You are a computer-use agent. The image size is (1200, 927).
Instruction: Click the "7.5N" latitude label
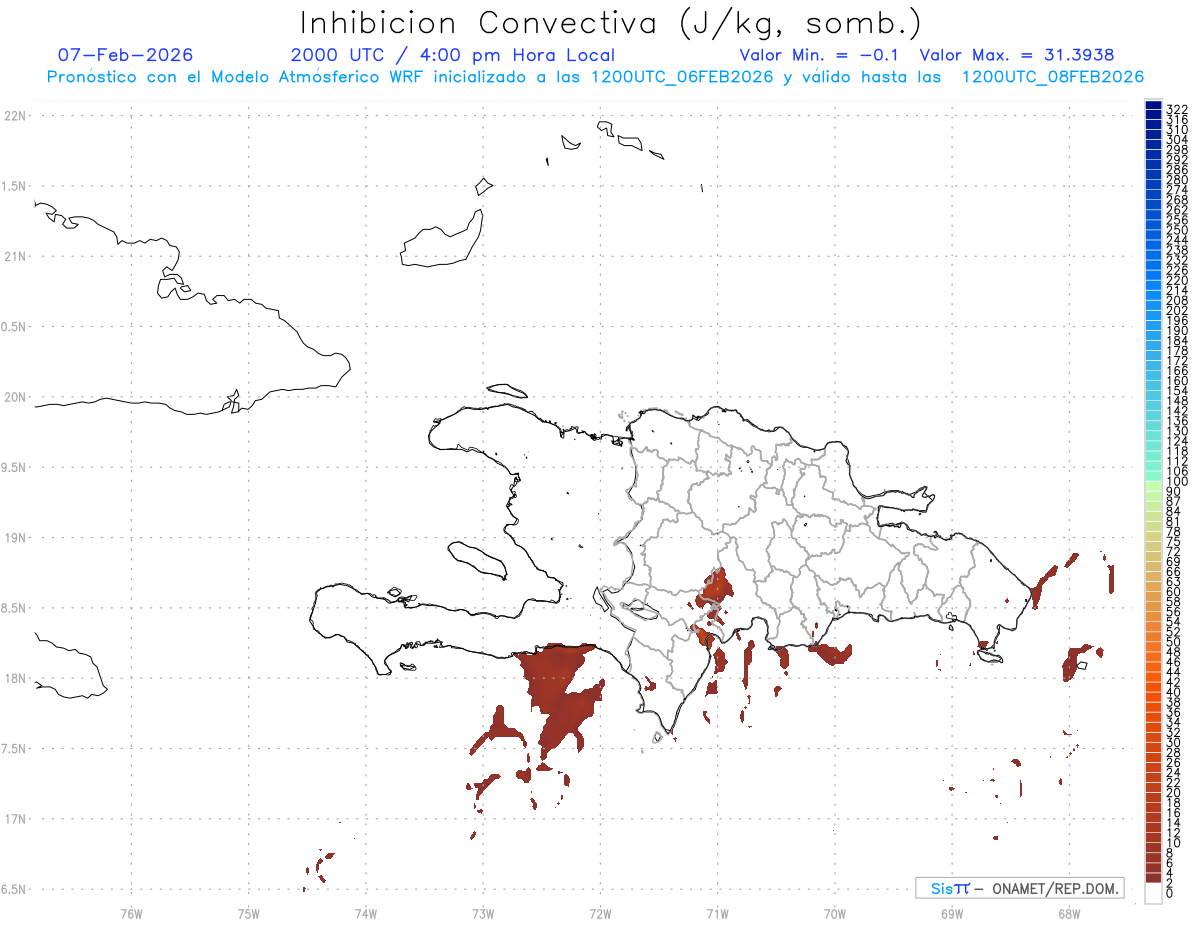click(x=15, y=749)
